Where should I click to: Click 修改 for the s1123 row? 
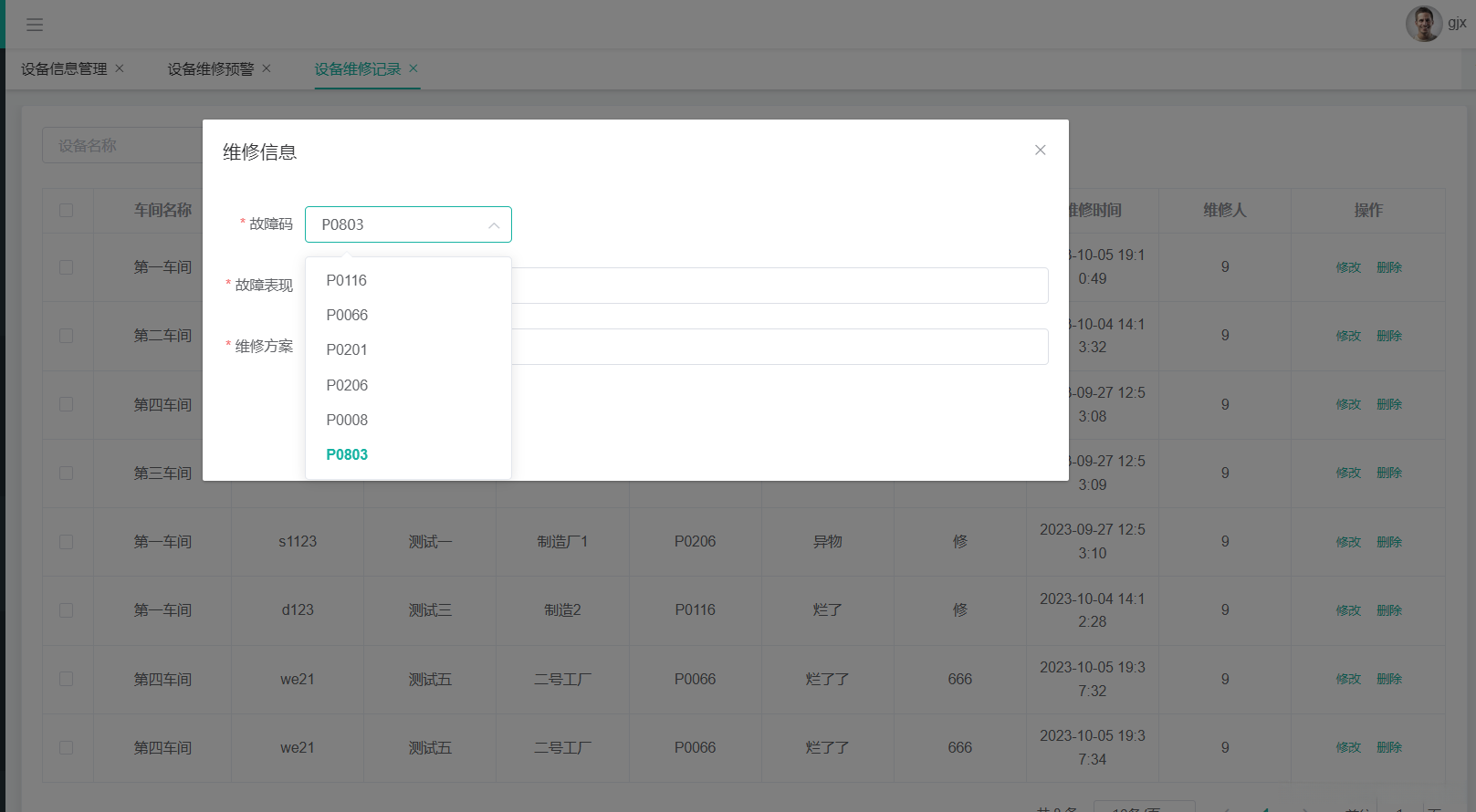point(1348,542)
